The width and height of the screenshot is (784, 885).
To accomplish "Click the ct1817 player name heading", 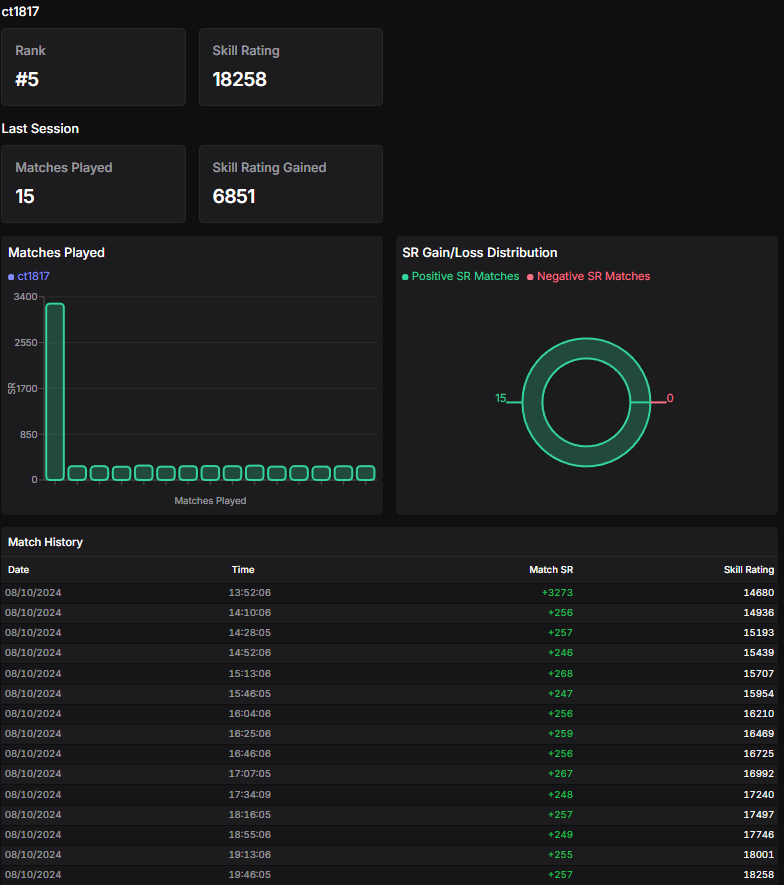I will [20, 11].
